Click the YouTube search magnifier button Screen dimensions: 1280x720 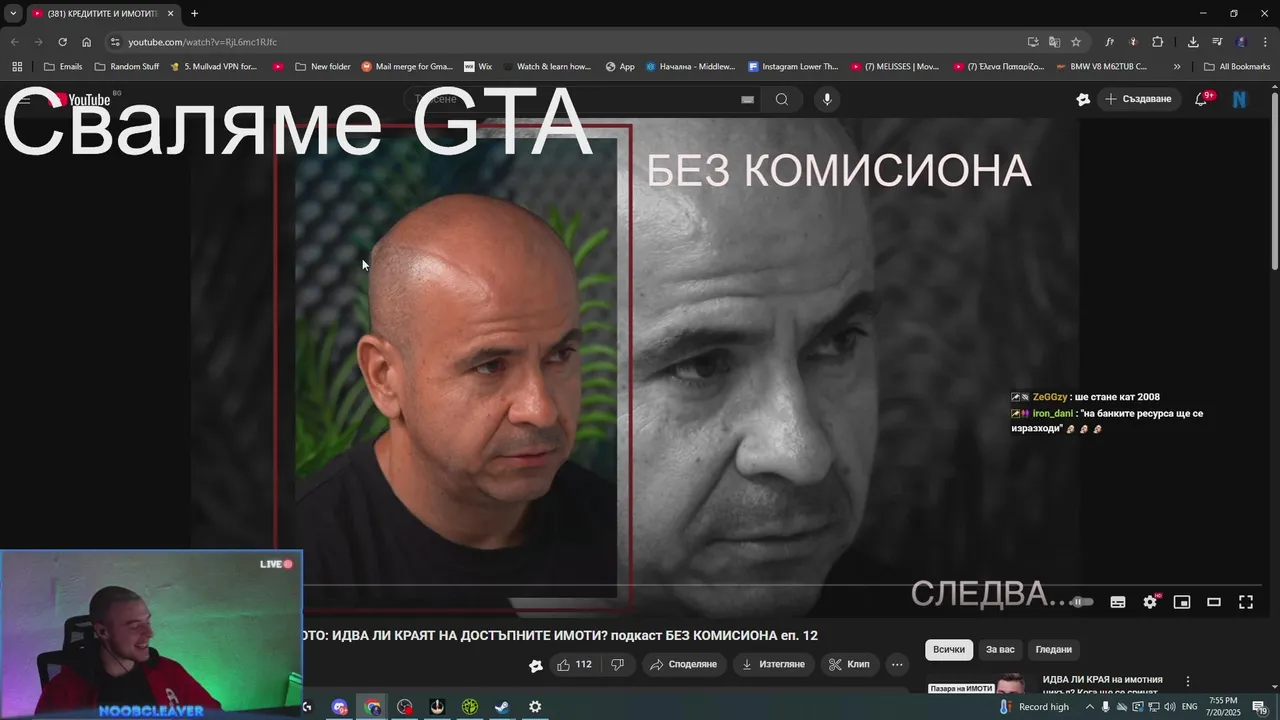782,99
